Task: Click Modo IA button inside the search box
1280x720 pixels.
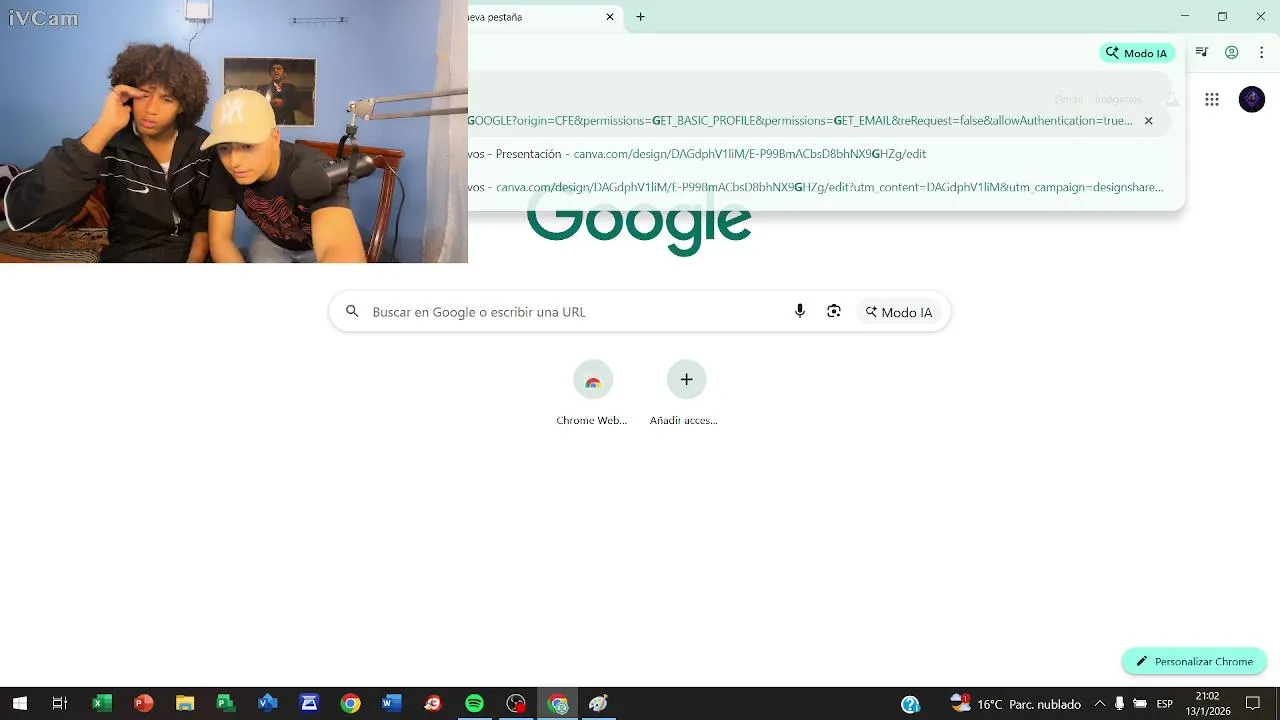Action: point(899,312)
